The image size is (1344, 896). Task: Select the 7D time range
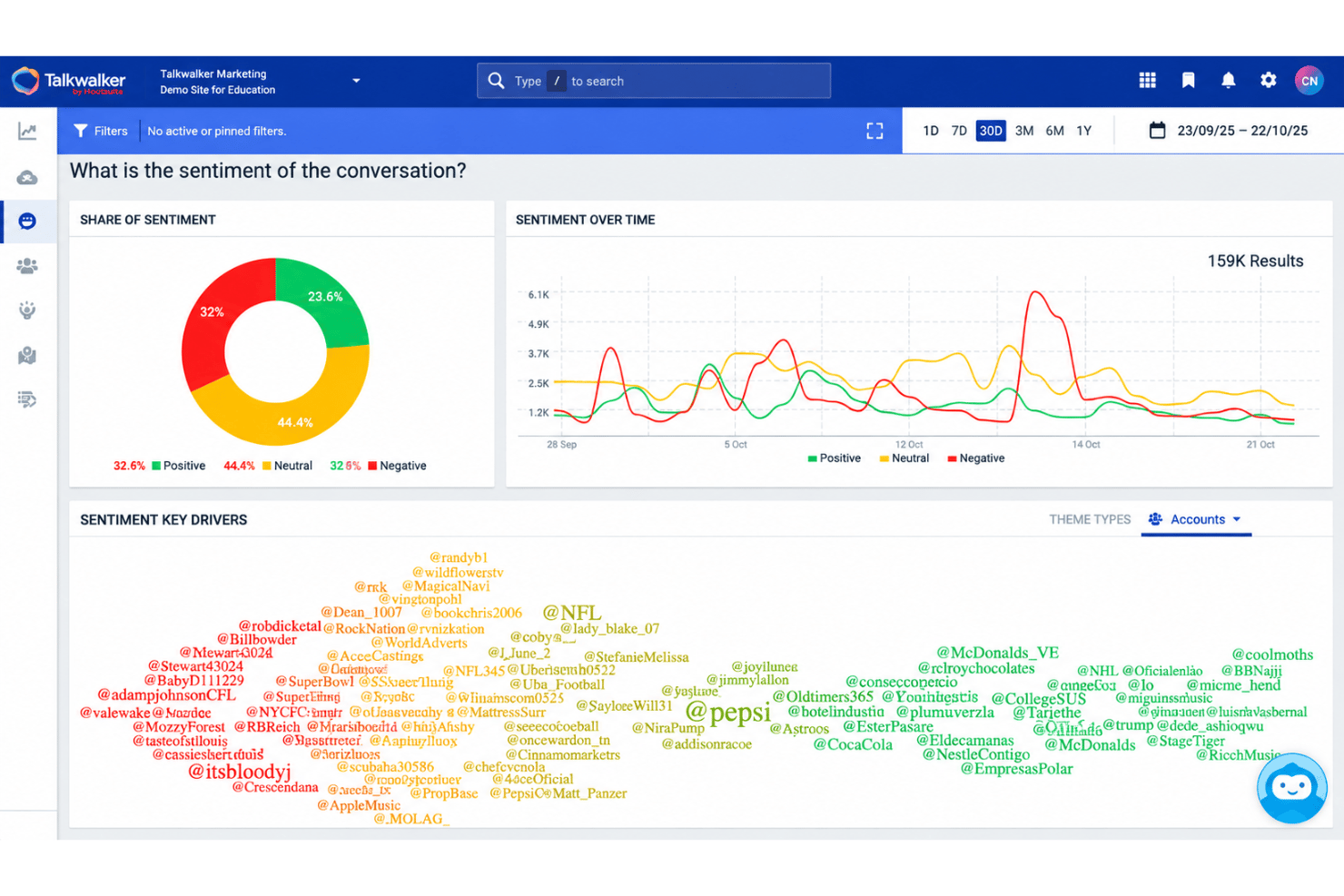point(959,131)
